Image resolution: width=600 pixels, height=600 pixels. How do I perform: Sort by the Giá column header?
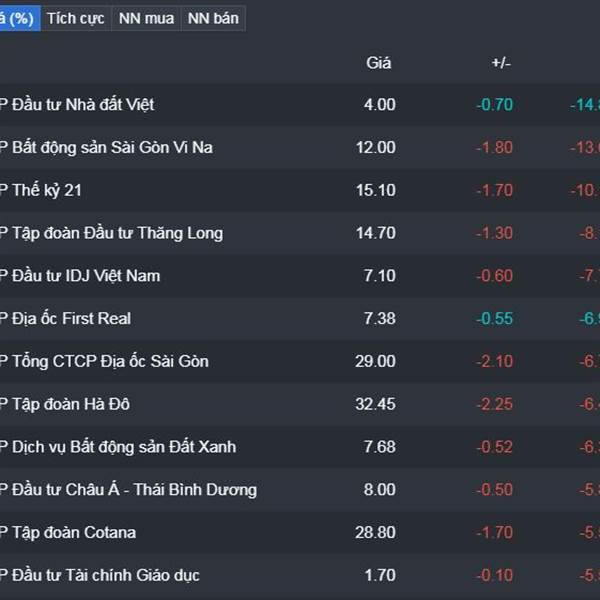(x=379, y=63)
